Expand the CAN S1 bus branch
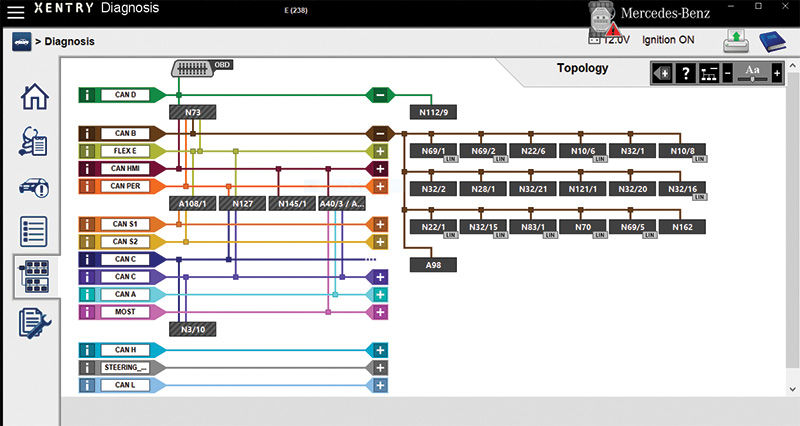Screen dimensions: 800x426 380,224
